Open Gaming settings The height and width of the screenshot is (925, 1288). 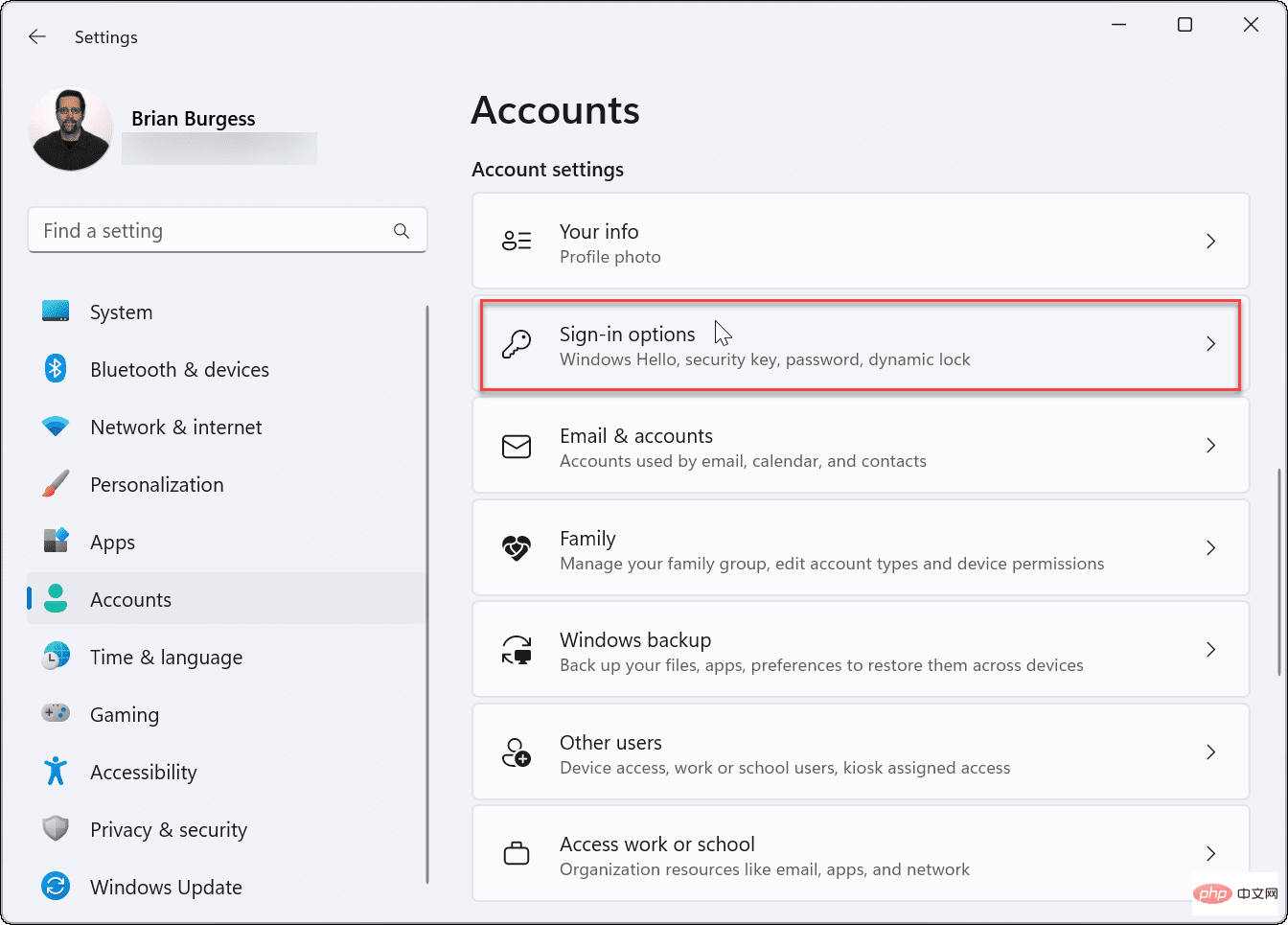coord(227,714)
